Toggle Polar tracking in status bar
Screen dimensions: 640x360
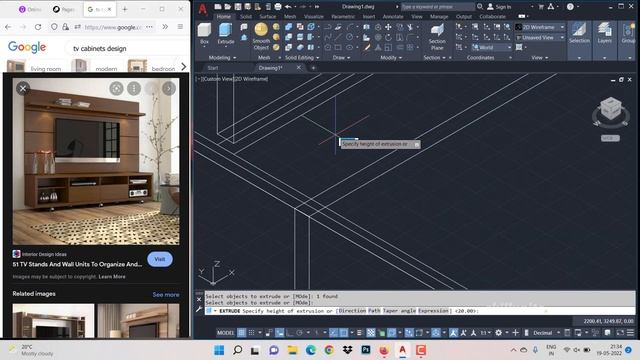click(x=299, y=333)
